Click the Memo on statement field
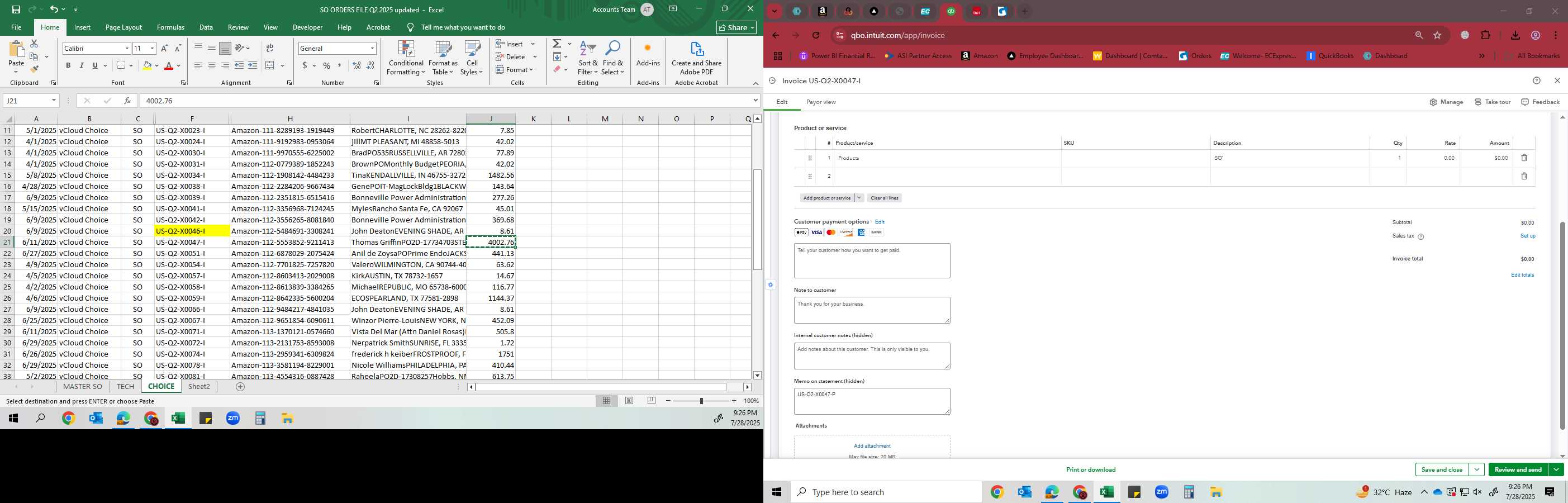 click(x=872, y=401)
